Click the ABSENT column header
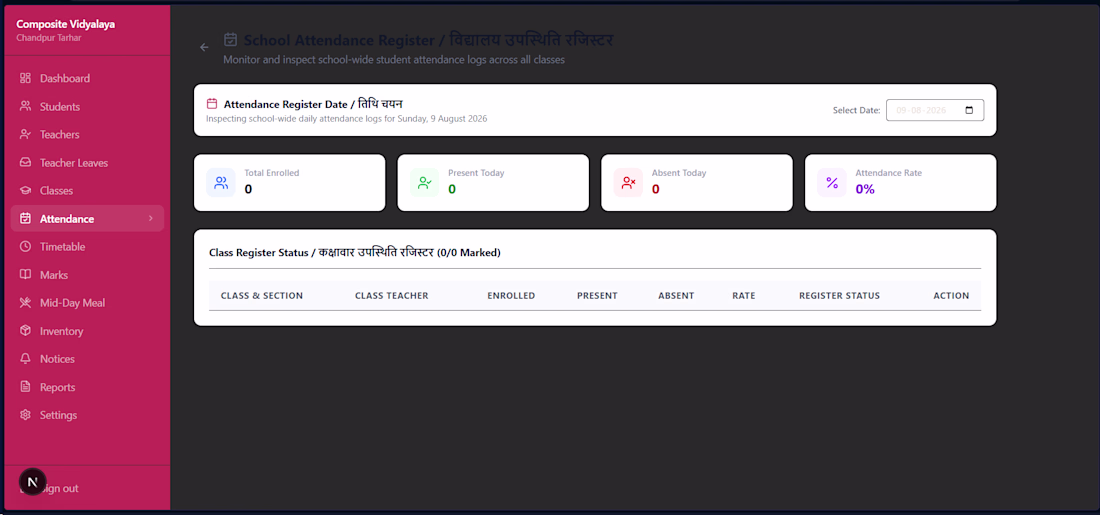 [x=676, y=296]
